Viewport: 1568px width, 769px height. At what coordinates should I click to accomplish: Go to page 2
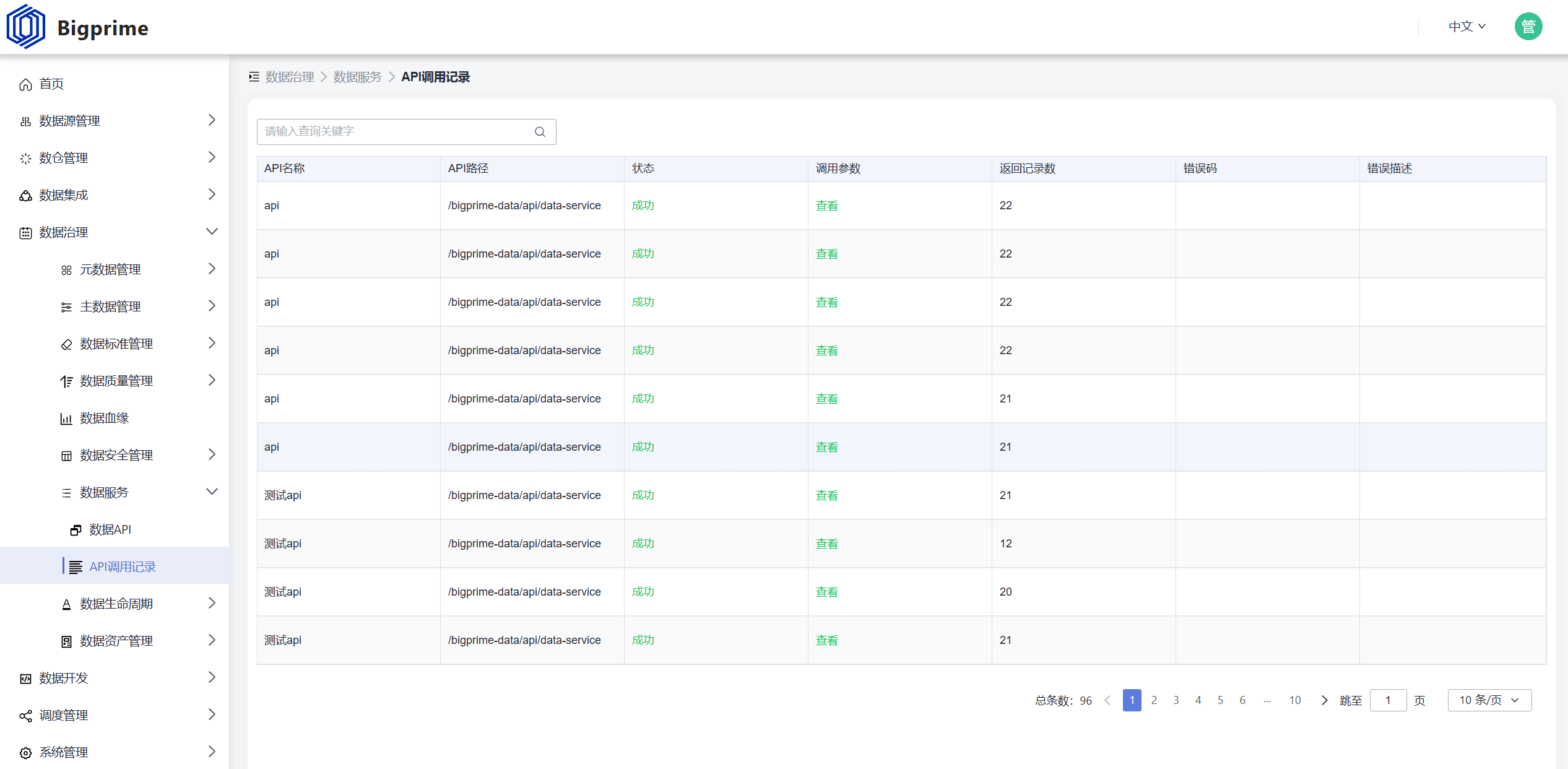[1154, 700]
